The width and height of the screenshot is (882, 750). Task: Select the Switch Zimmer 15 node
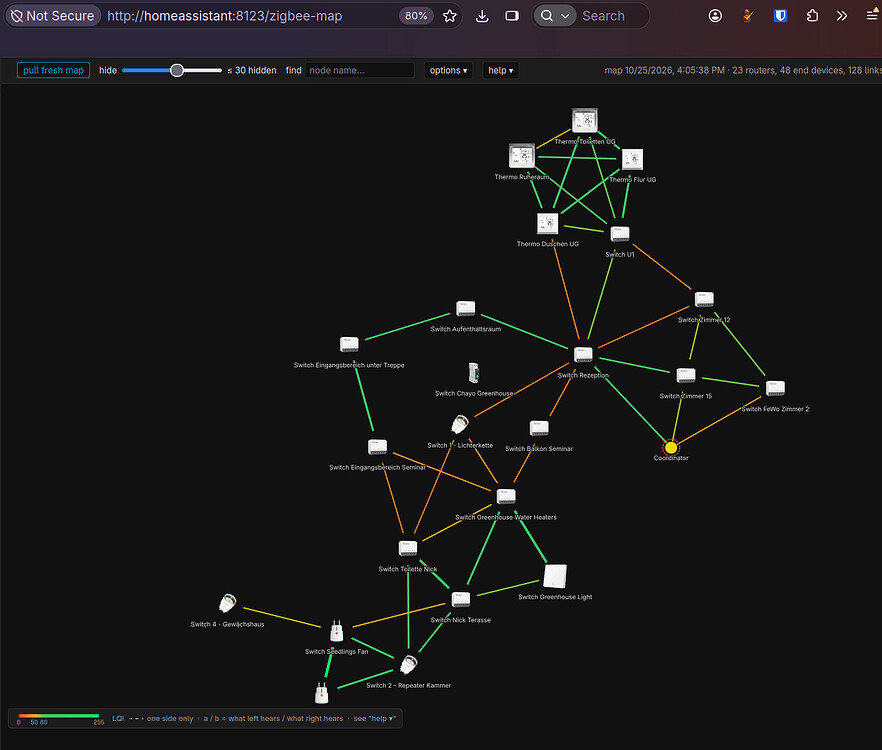(686, 375)
